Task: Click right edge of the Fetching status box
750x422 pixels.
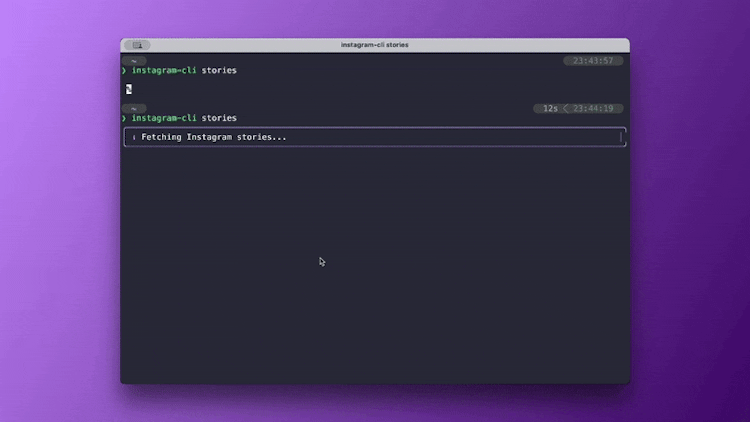Action: coord(625,137)
